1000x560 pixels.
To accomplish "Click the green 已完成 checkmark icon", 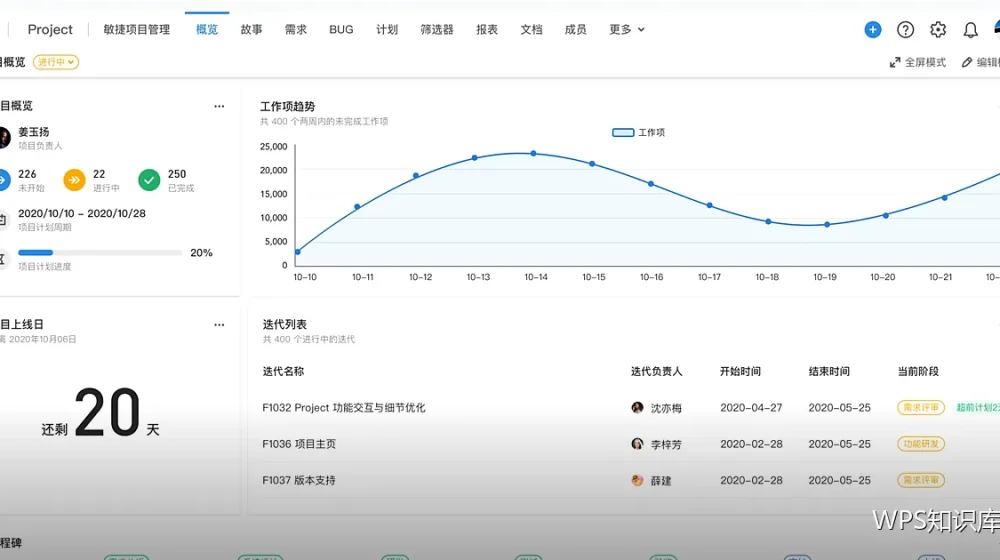I will click(x=149, y=181).
